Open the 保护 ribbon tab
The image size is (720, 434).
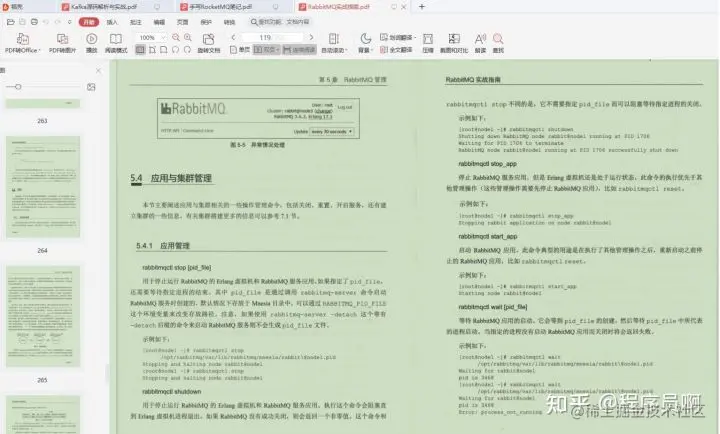point(206,22)
